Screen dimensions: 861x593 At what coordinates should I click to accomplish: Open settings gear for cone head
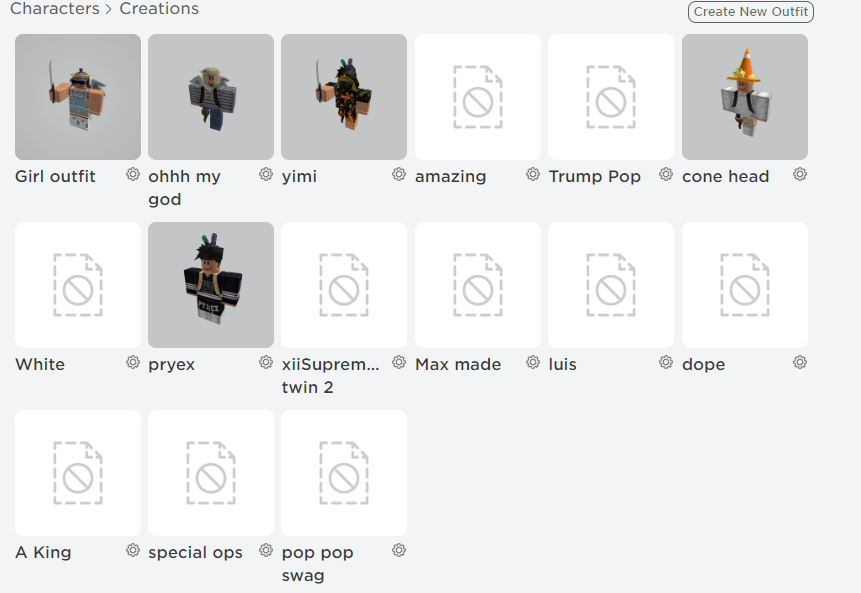(799, 174)
